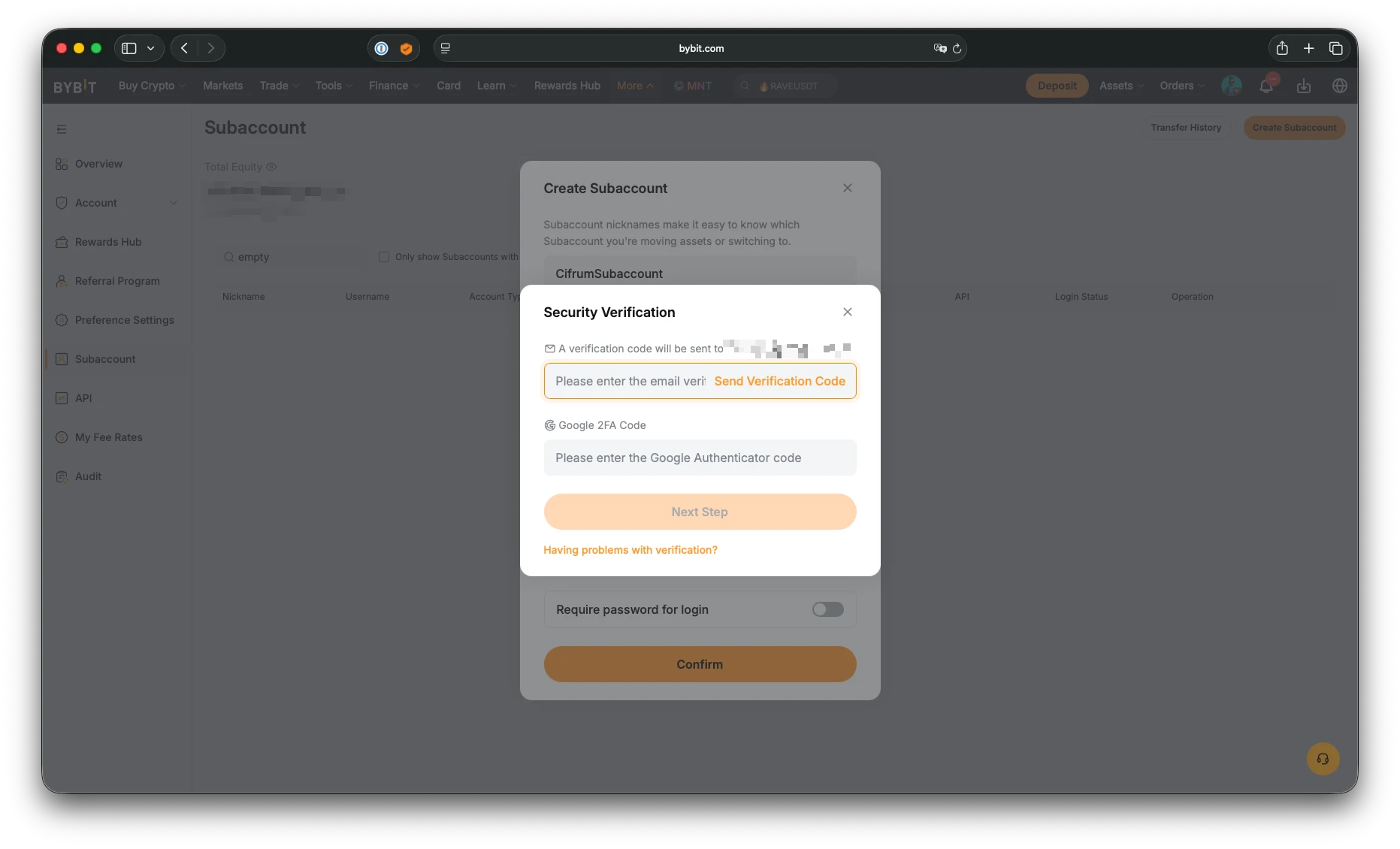Expand the Tools dropdown

coord(334,86)
